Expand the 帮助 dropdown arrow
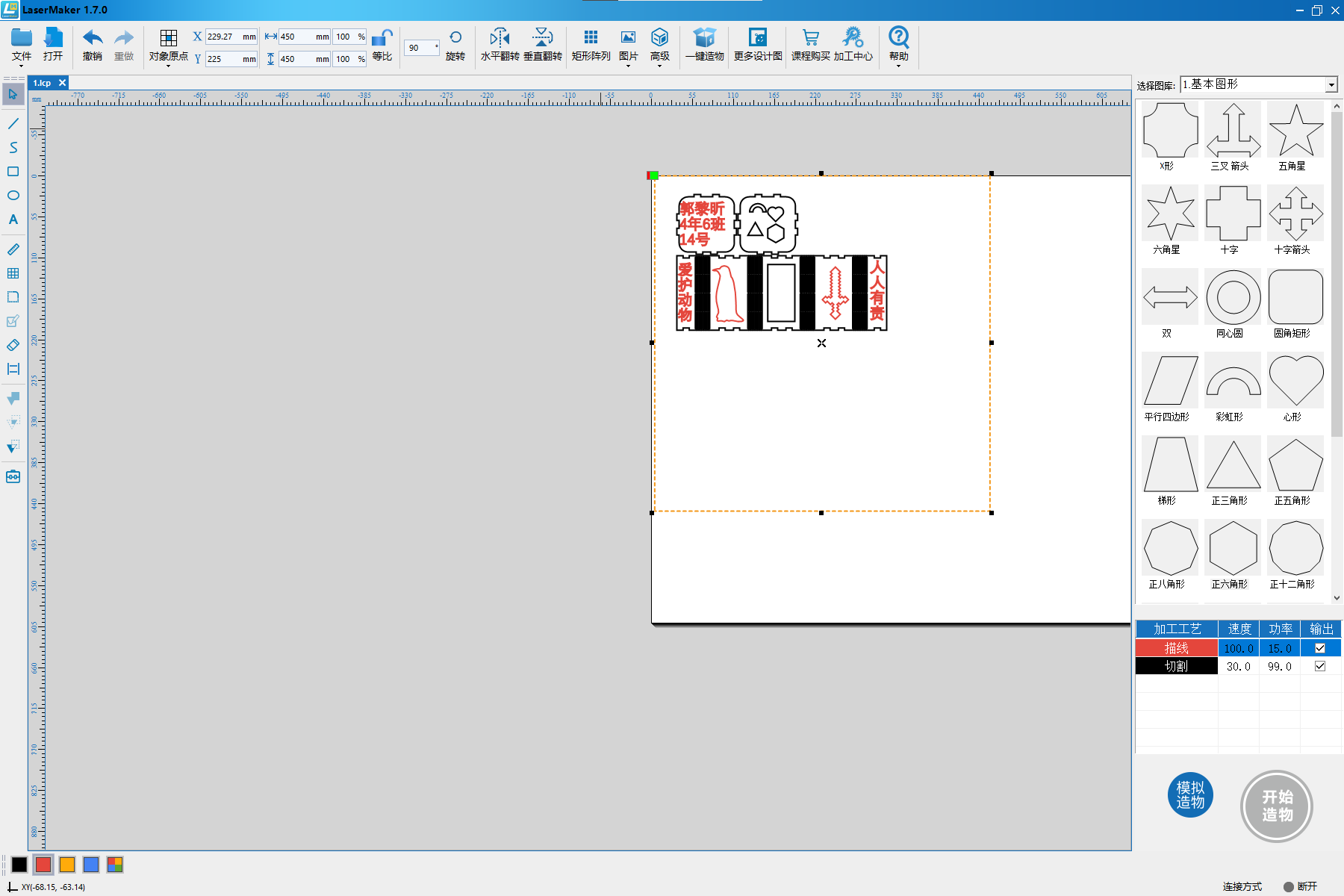The height and width of the screenshot is (896, 1344). click(x=899, y=66)
